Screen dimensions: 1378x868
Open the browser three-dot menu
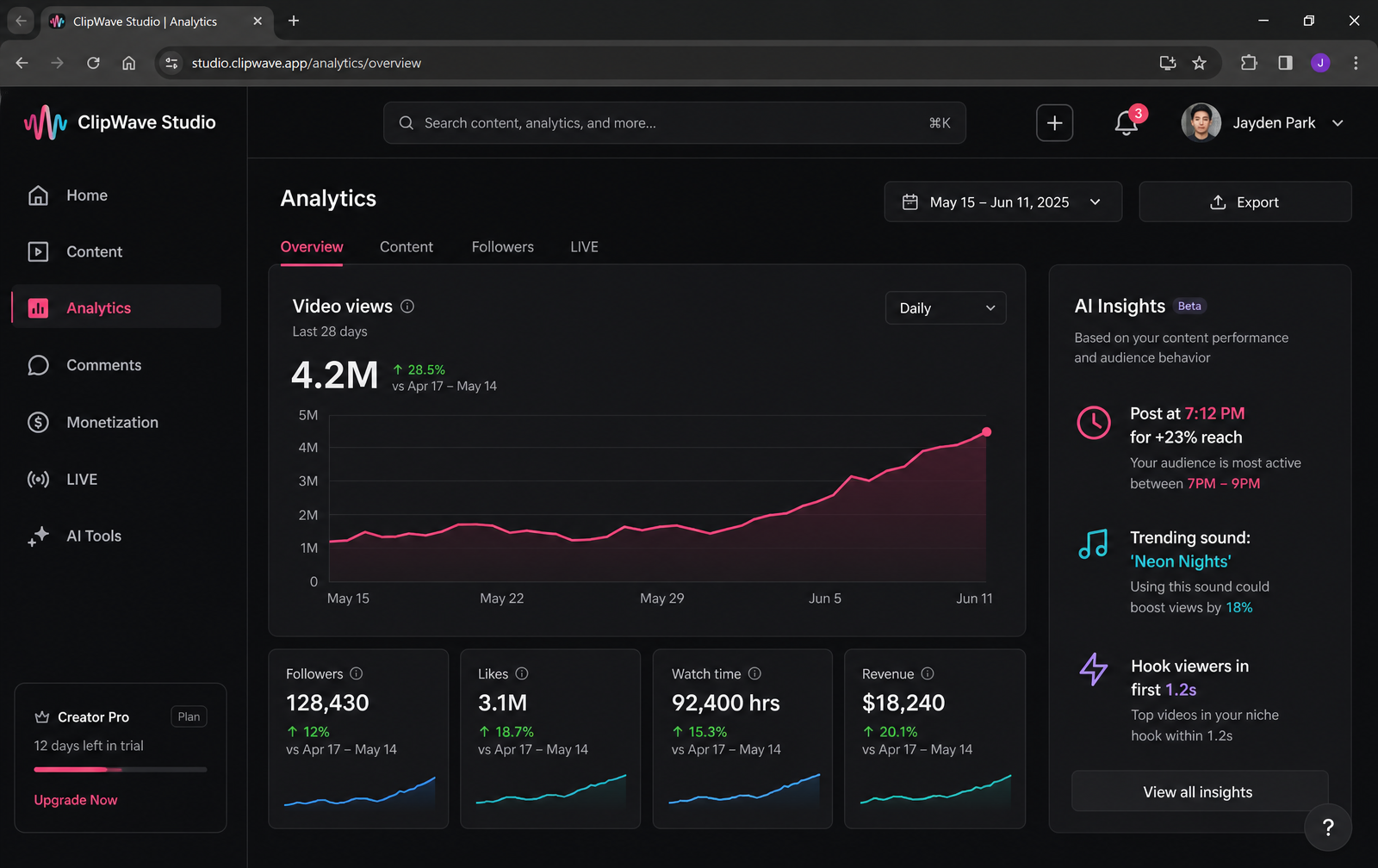point(1356,63)
